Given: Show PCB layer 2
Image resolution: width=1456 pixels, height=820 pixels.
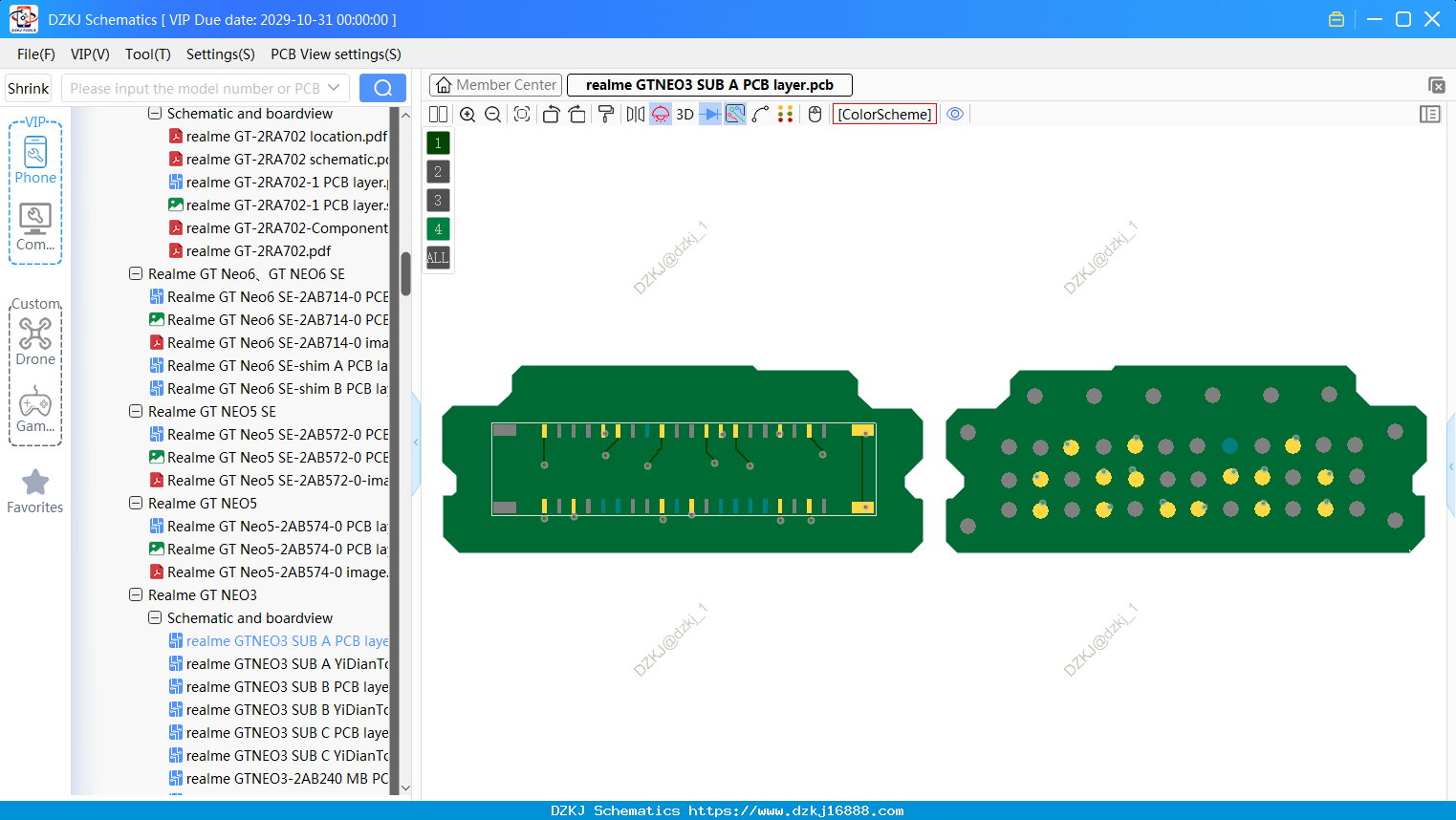Looking at the screenshot, I should 438,172.
